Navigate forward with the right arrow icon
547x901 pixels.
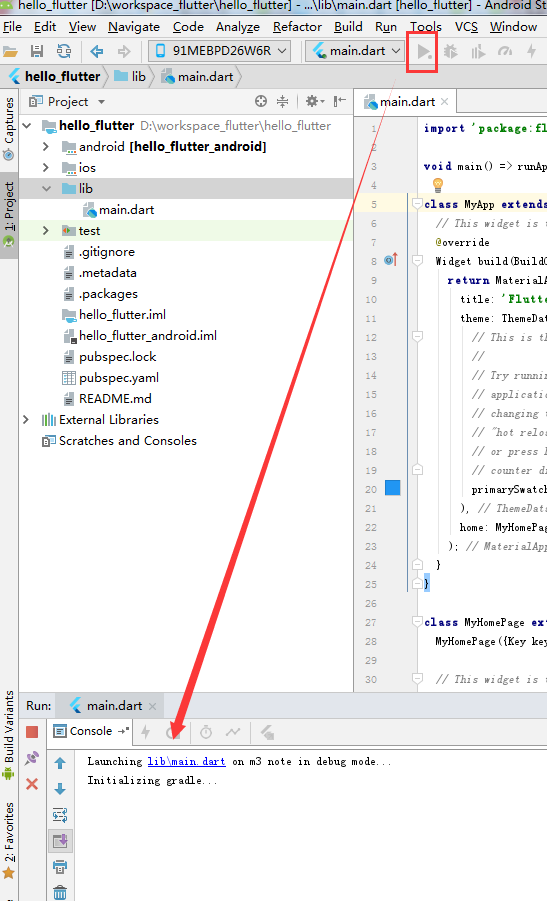pyautogui.click(x=124, y=52)
